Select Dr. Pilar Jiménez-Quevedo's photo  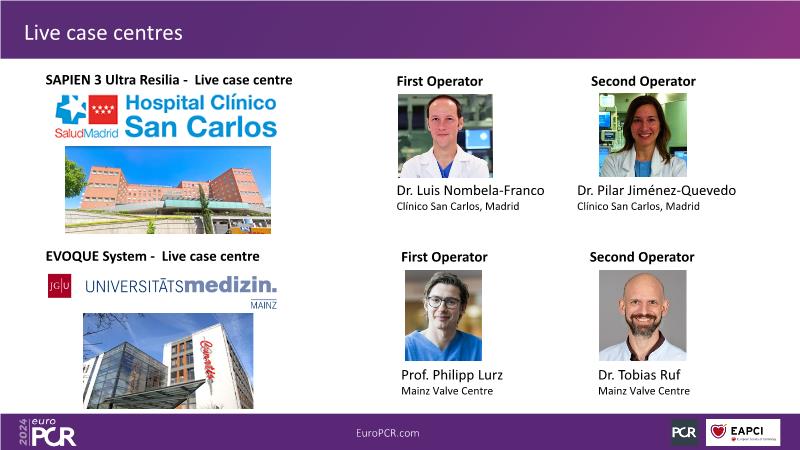tap(642, 135)
